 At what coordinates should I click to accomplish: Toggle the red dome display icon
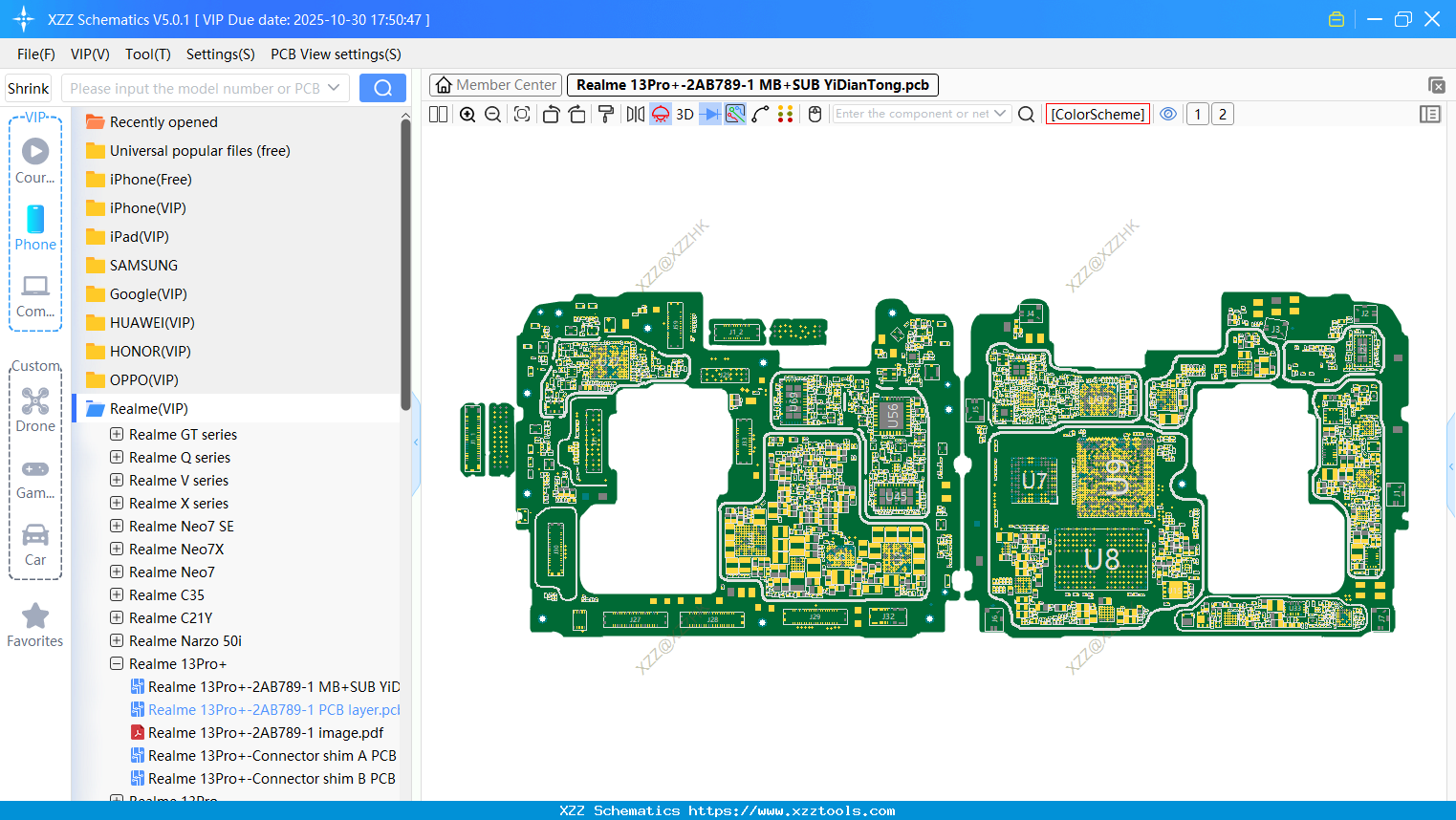(x=661, y=114)
